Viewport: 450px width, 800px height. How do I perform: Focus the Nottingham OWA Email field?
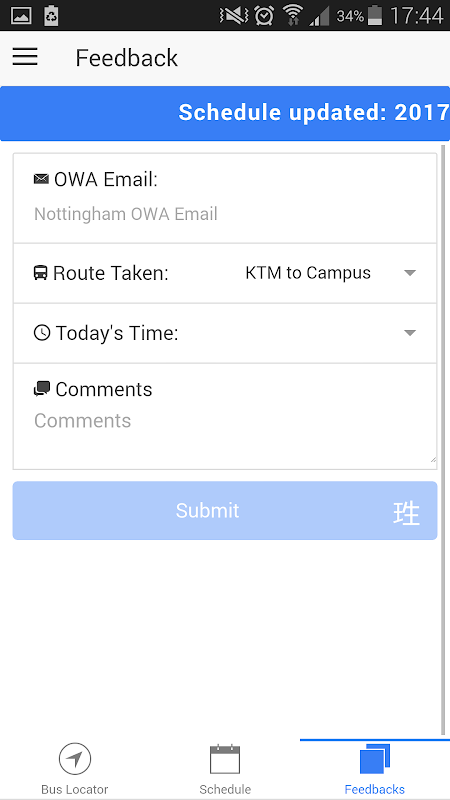(x=225, y=214)
